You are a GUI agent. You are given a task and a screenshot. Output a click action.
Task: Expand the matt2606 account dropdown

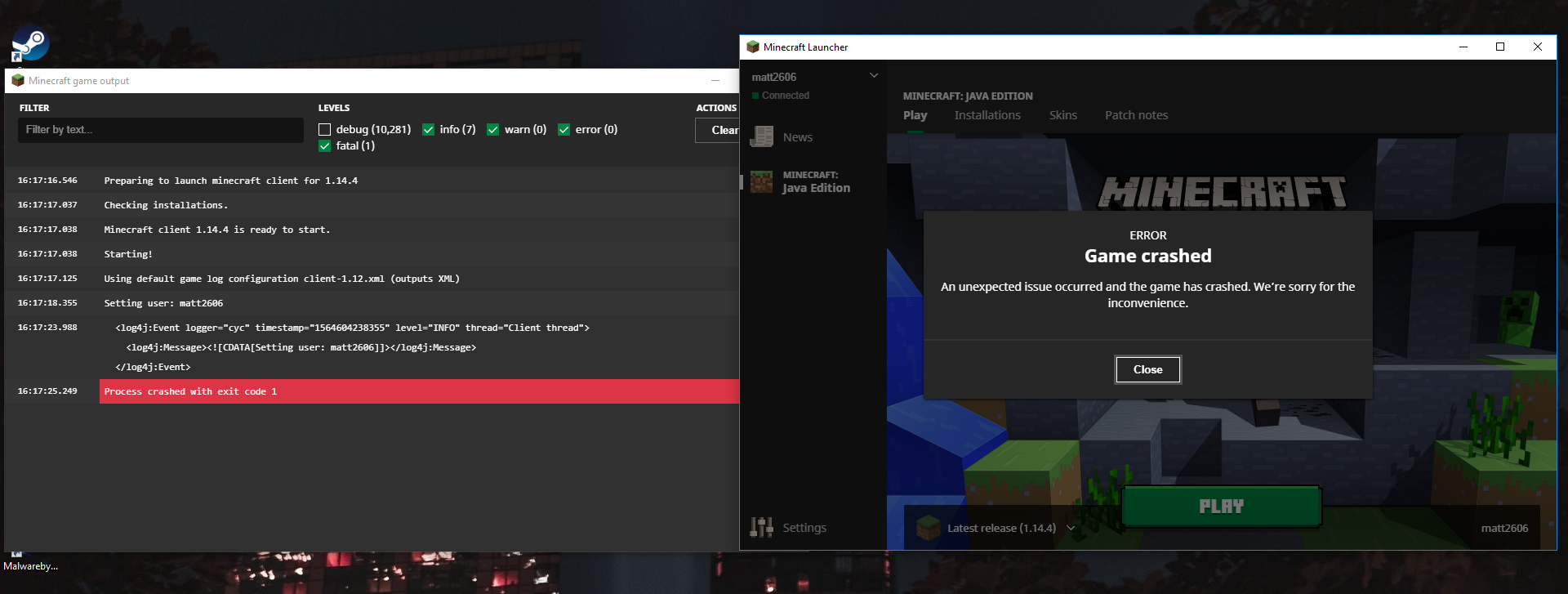(874, 76)
